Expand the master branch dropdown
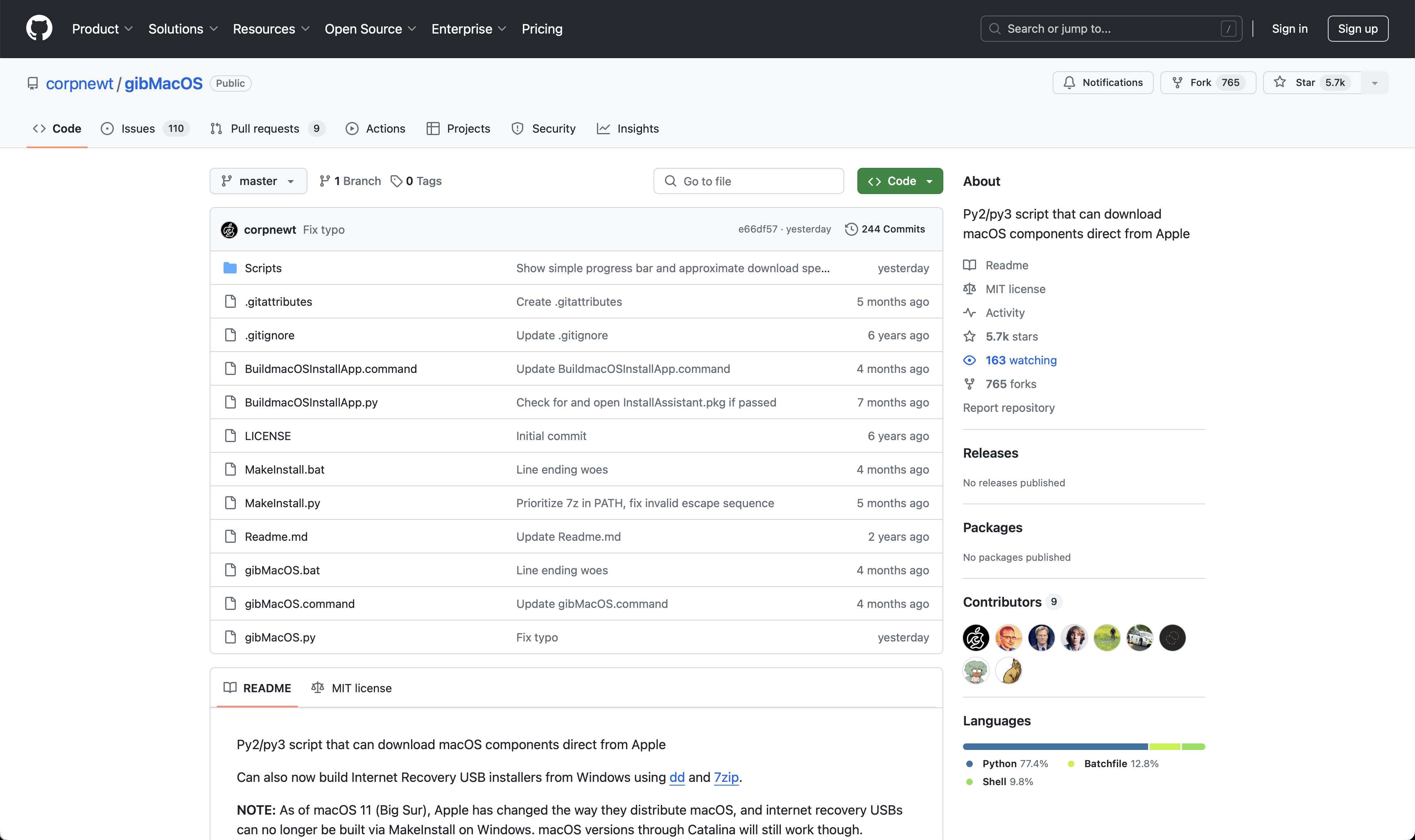The image size is (1415, 840). 258,180
